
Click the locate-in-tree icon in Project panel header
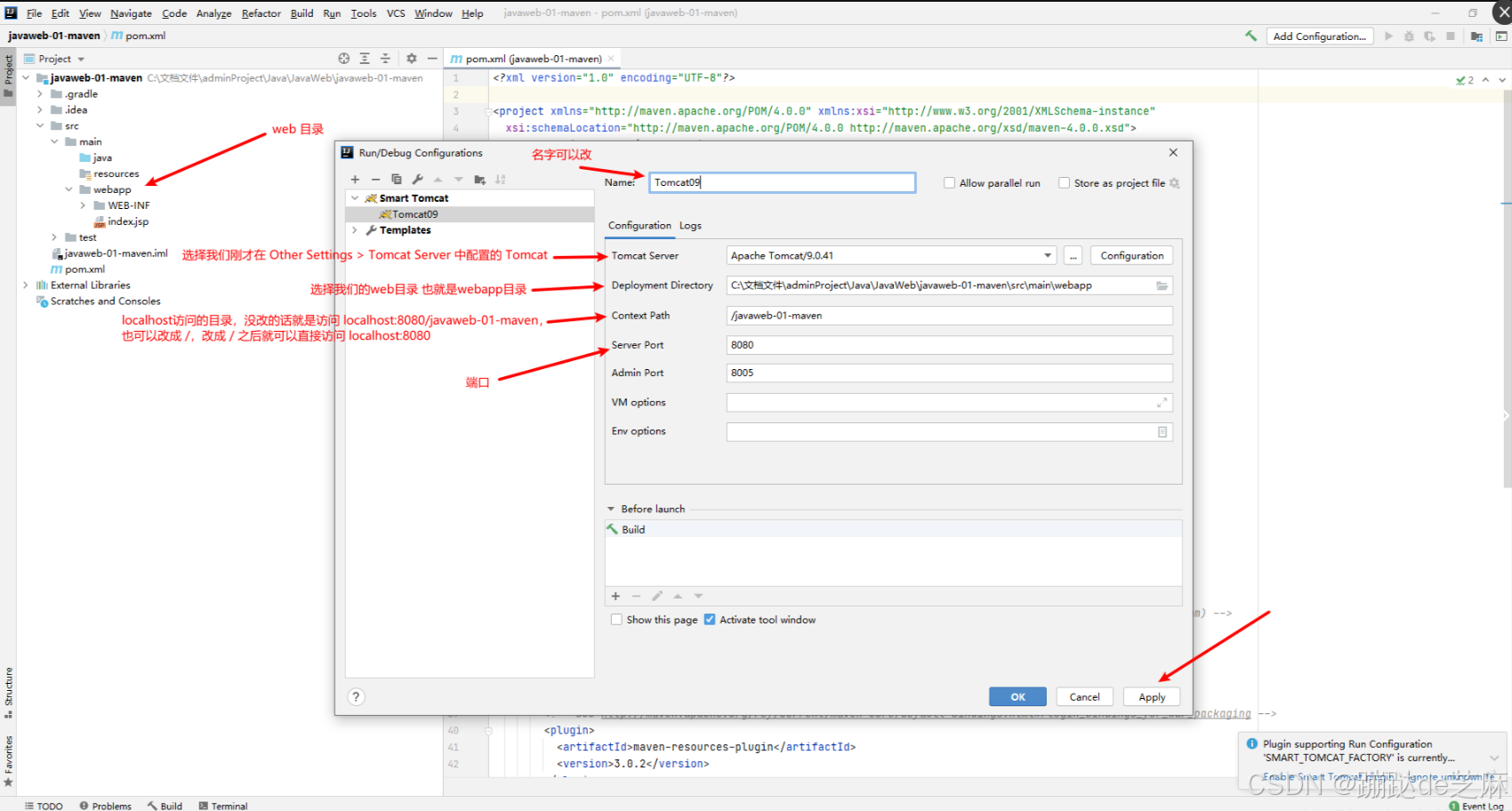coord(343,59)
